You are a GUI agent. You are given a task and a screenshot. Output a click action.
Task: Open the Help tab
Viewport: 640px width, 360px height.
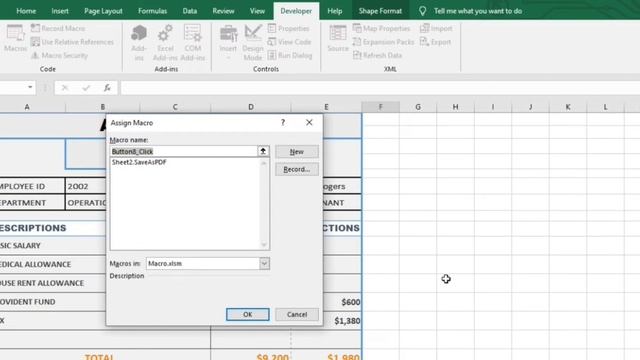(x=335, y=11)
